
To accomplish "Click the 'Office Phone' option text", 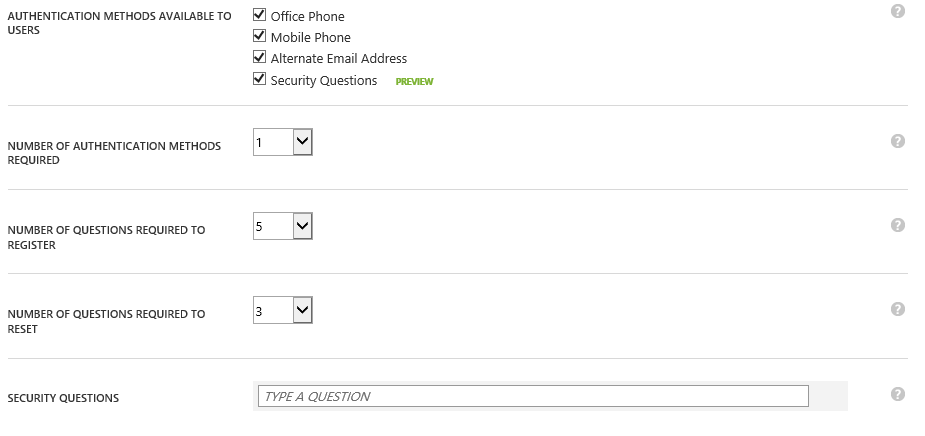I will coord(307,17).
